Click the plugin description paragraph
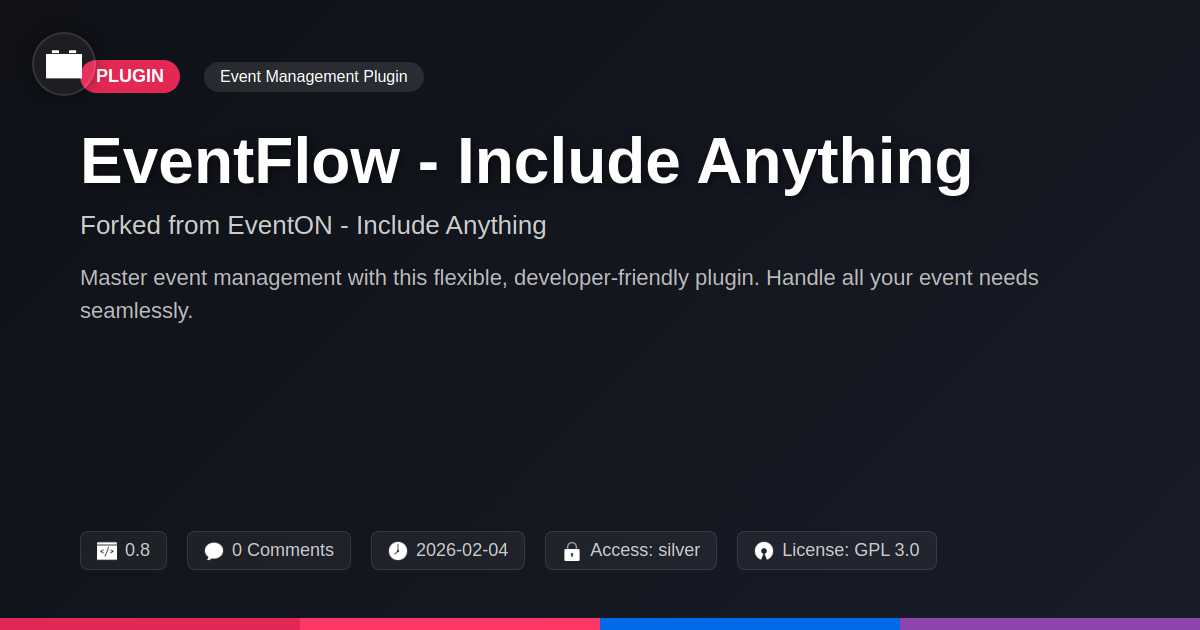The height and width of the screenshot is (630, 1200). point(559,294)
